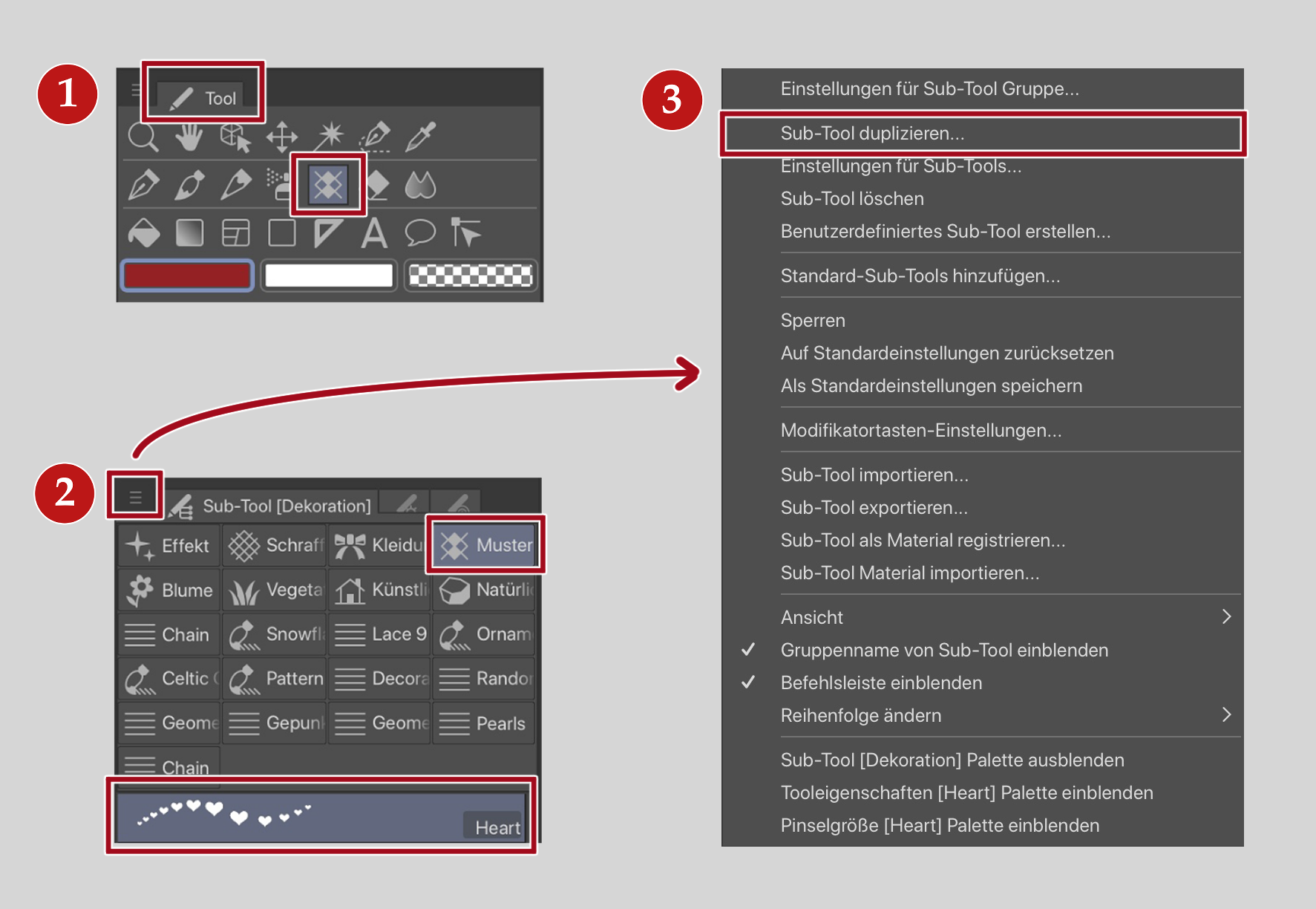Toggle Befehlsleiste einblenden
Screen dimensions: 1316x909
pos(982,683)
